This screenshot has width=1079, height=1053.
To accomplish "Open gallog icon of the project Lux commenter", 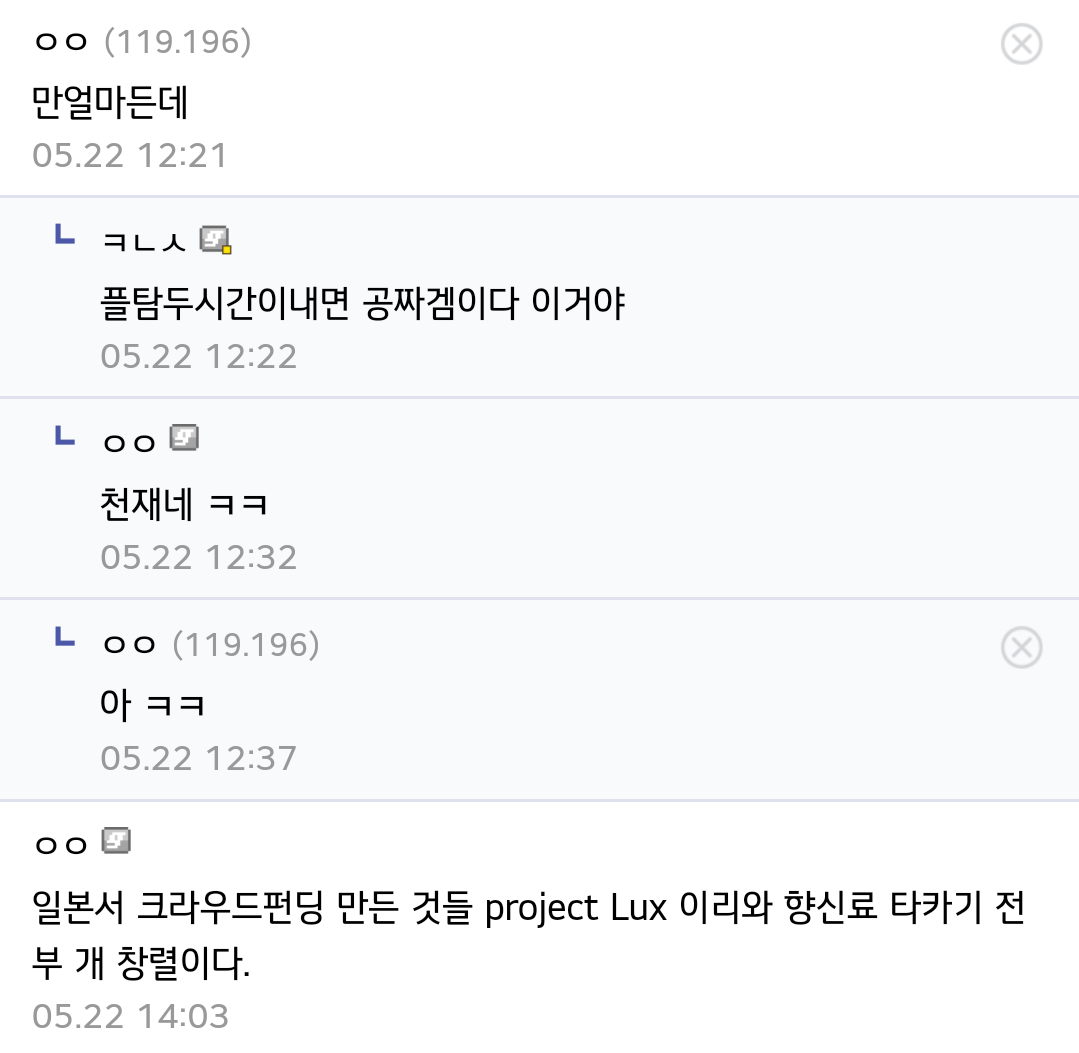I will coord(116,840).
